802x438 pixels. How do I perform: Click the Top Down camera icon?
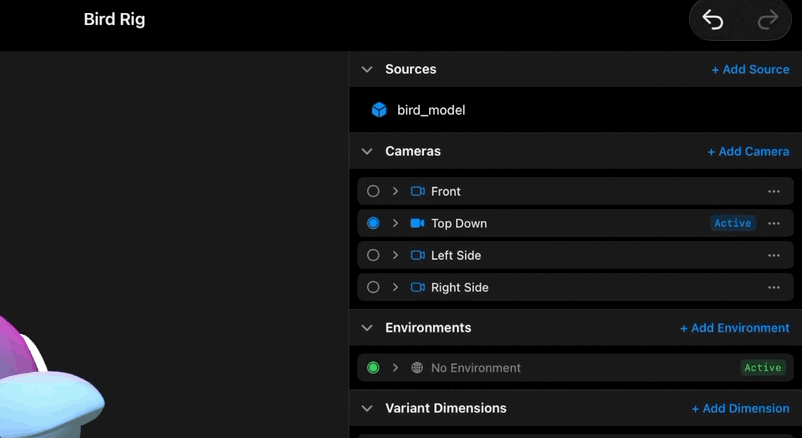pyautogui.click(x=417, y=223)
